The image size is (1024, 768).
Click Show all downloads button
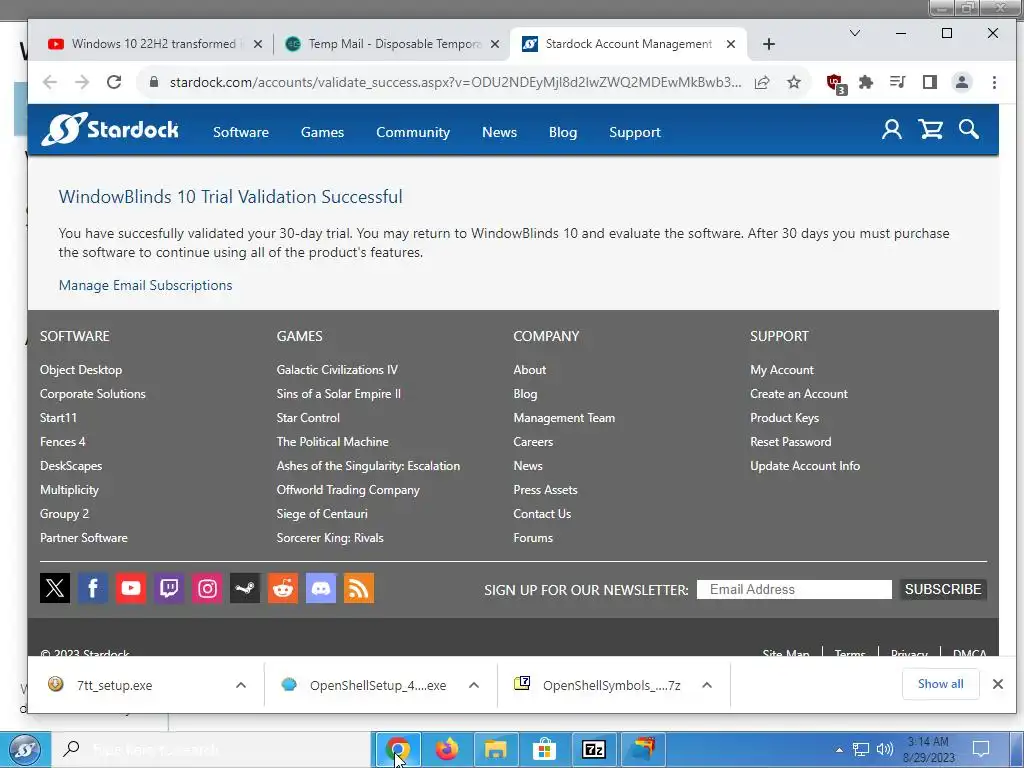[940, 684]
